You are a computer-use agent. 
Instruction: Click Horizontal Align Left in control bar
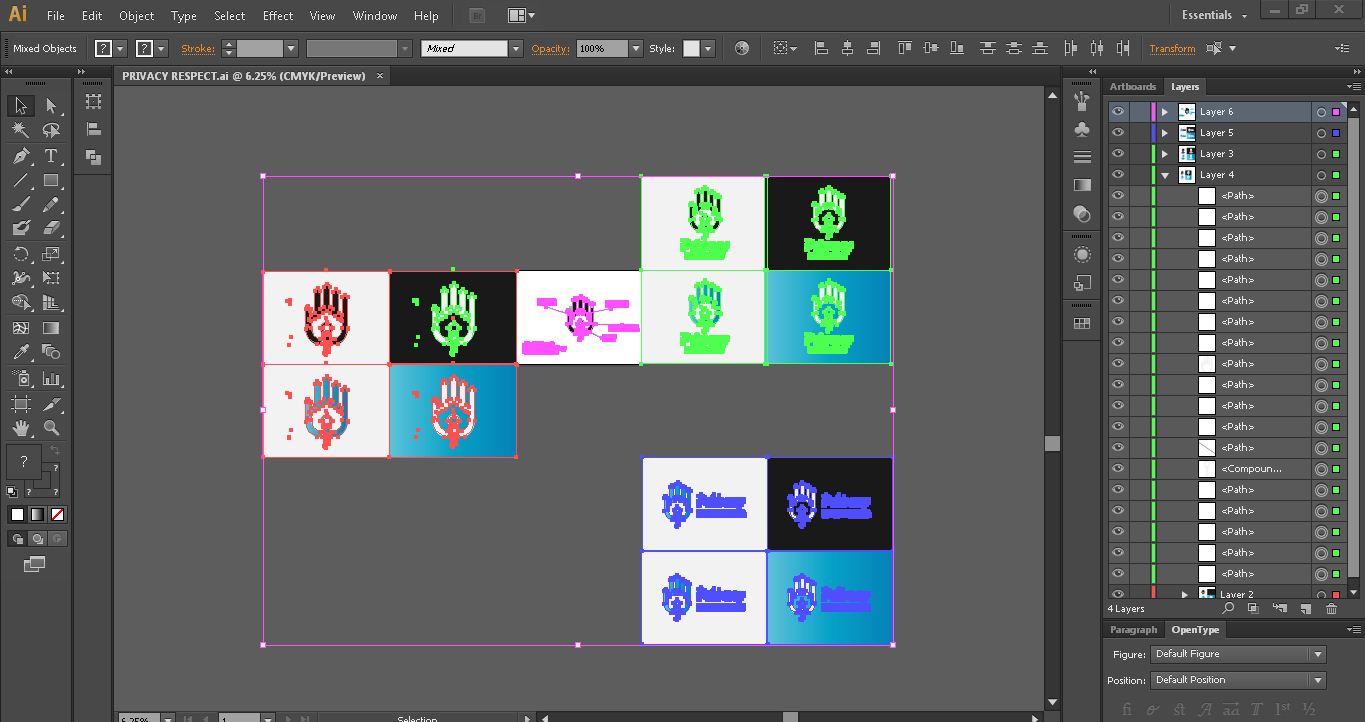click(821, 48)
